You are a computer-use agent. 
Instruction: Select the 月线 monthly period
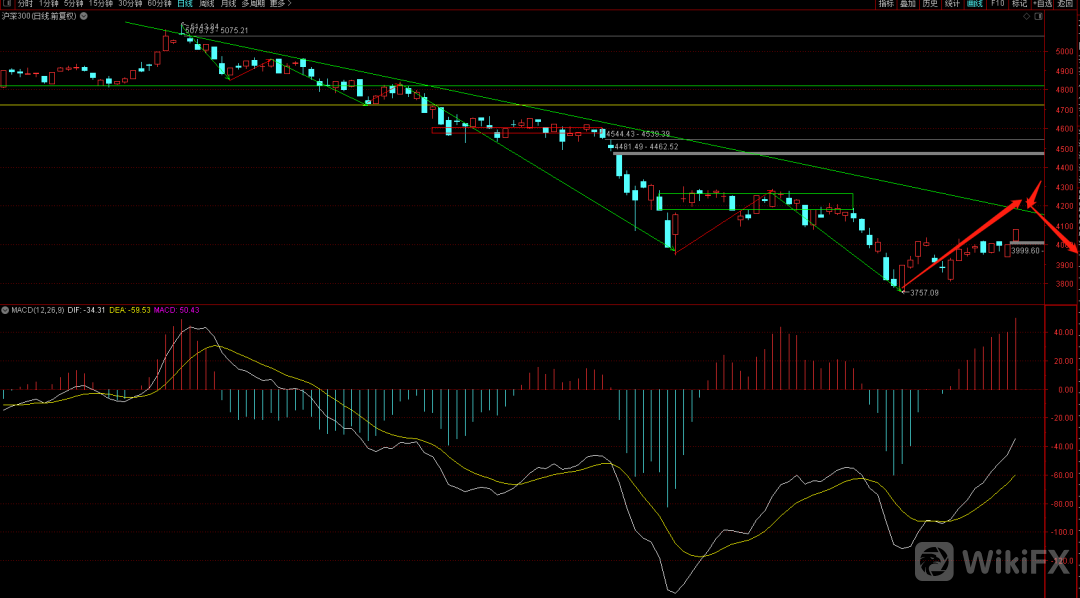coord(229,4)
